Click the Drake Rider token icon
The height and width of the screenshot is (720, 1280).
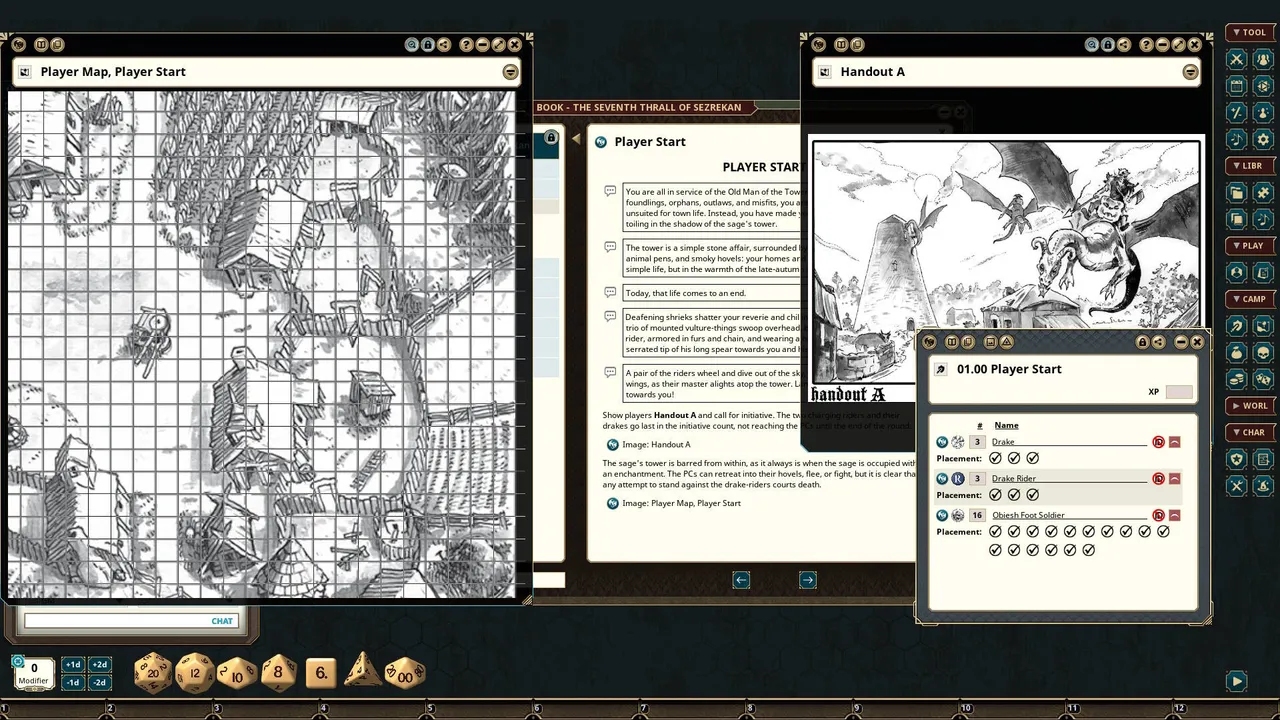pos(958,479)
